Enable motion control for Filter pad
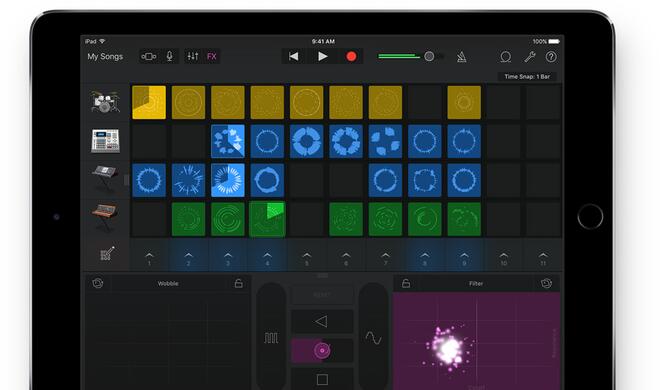 click(546, 283)
